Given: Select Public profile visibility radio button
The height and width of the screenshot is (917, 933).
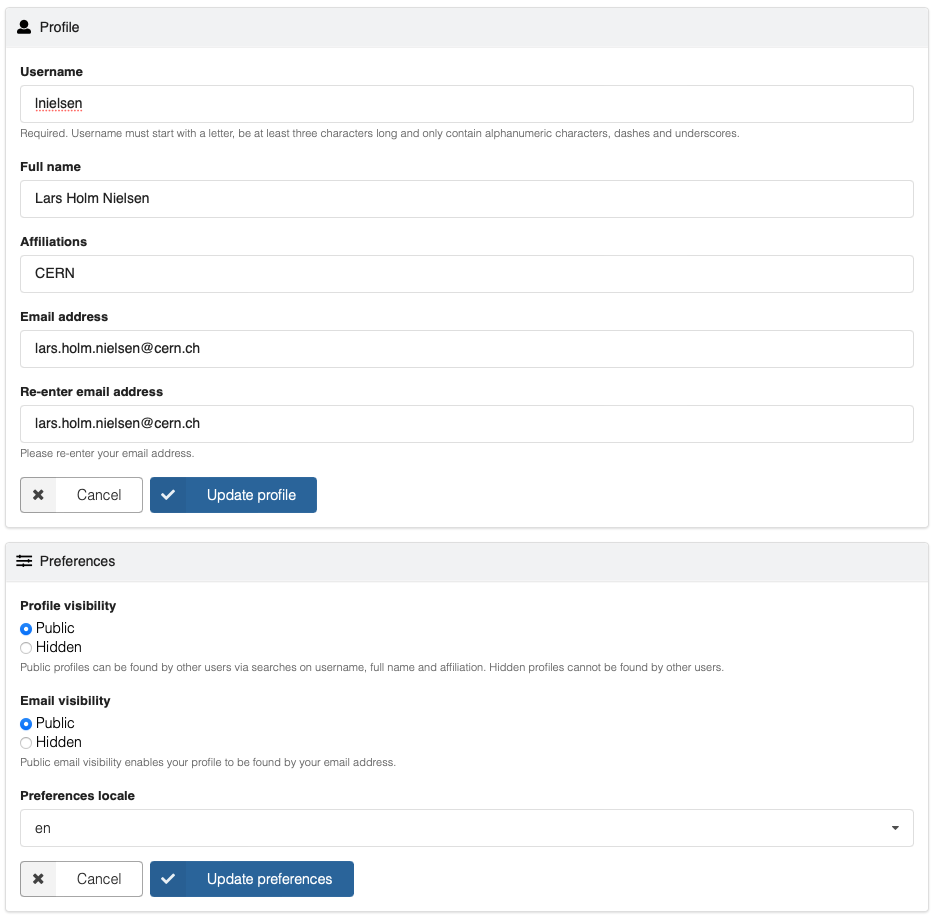Looking at the screenshot, I should point(27,629).
